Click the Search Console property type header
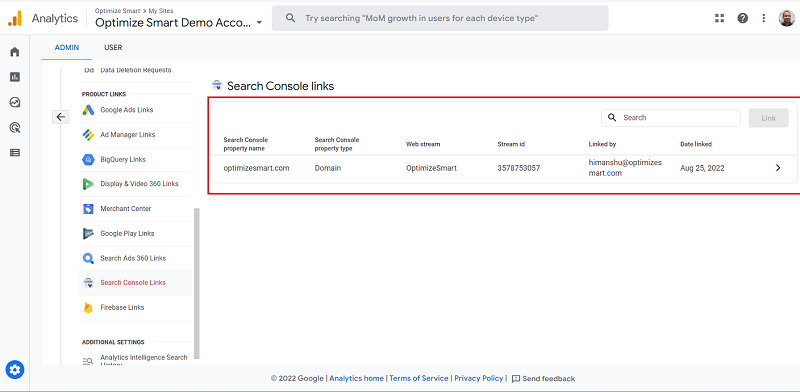The height and width of the screenshot is (392, 800). [x=337, y=144]
